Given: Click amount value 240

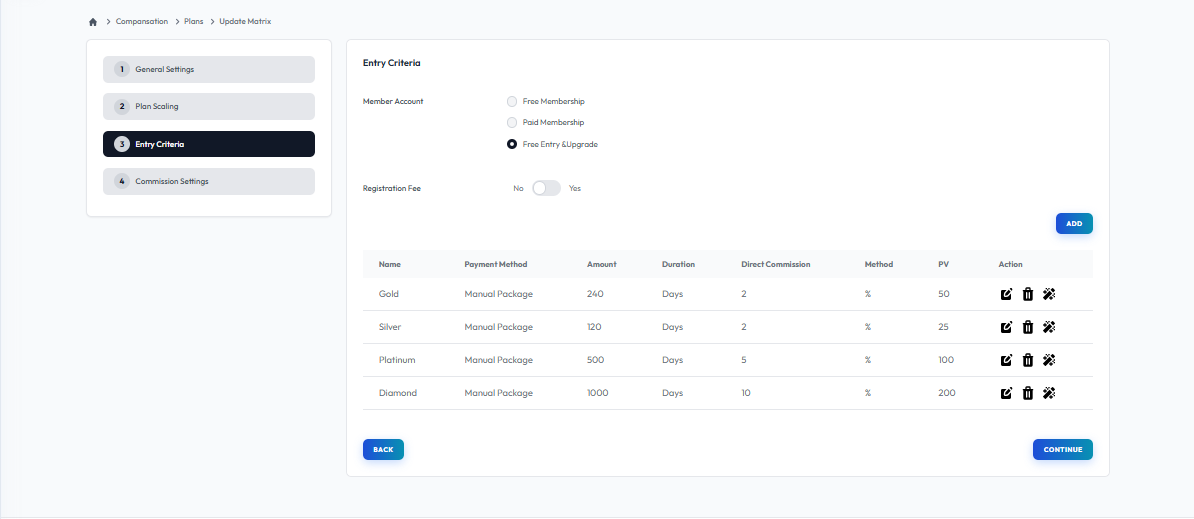Looking at the screenshot, I should [x=595, y=294].
